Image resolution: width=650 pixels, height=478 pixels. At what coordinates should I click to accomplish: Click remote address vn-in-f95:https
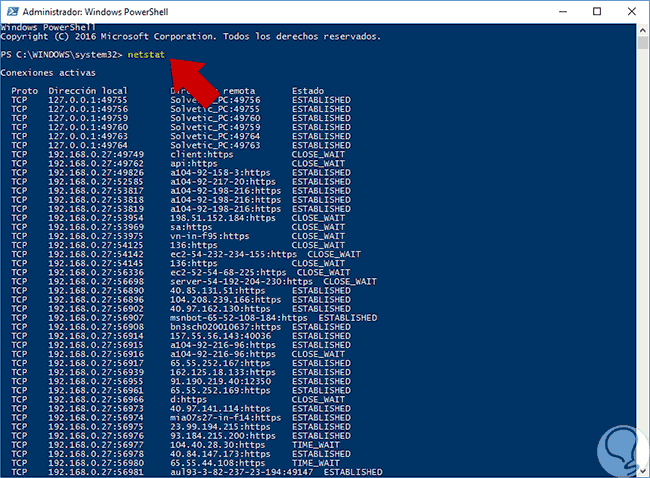210,236
